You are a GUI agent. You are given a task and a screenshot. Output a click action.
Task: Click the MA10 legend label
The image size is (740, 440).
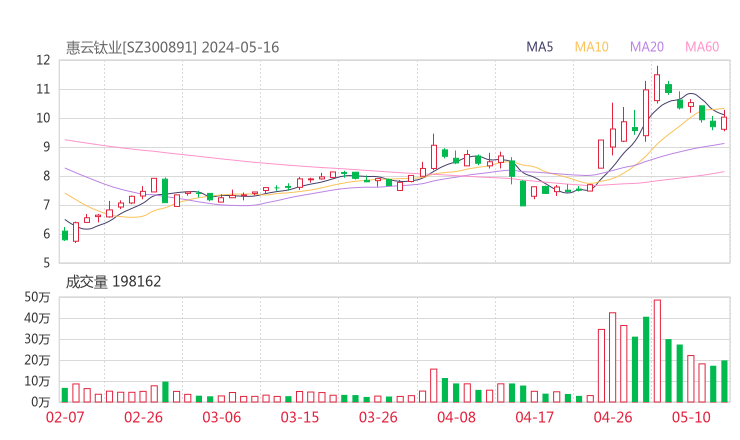591,47
